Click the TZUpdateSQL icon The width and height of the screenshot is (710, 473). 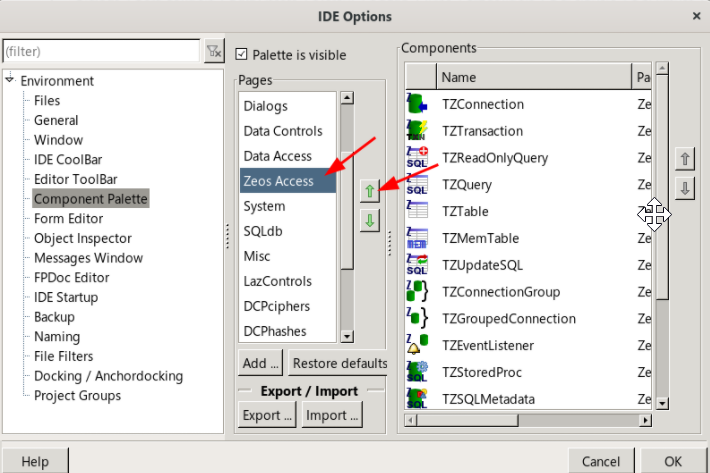click(417, 264)
